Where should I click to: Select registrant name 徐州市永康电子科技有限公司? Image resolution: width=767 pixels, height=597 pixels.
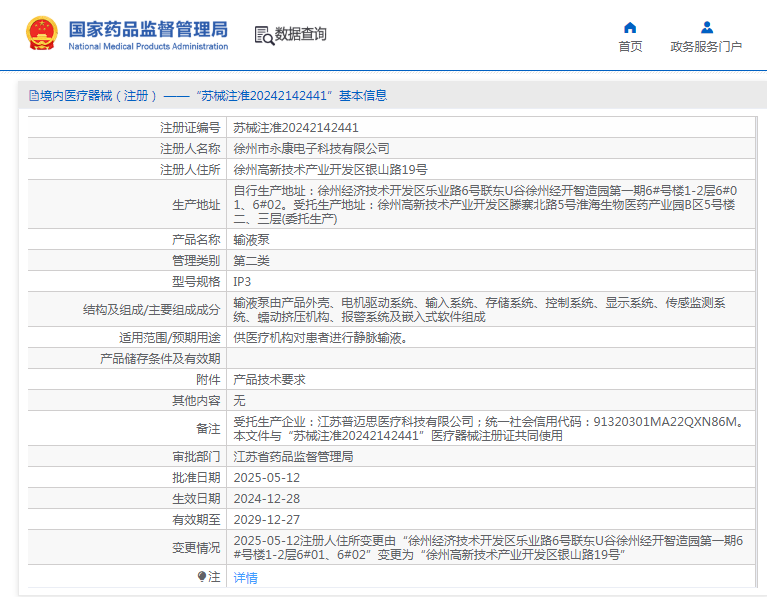pyautogui.click(x=312, y=149)
